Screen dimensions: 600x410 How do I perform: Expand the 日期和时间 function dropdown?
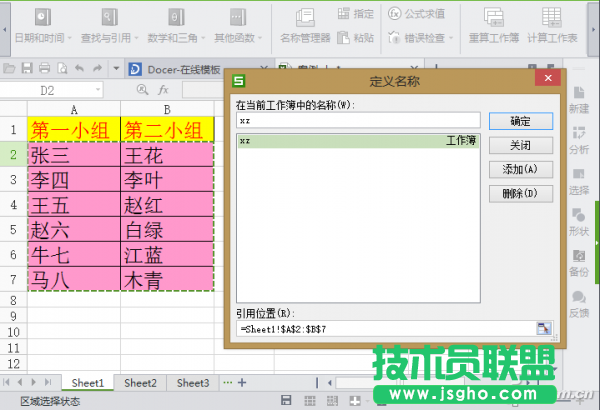(40, 37)
